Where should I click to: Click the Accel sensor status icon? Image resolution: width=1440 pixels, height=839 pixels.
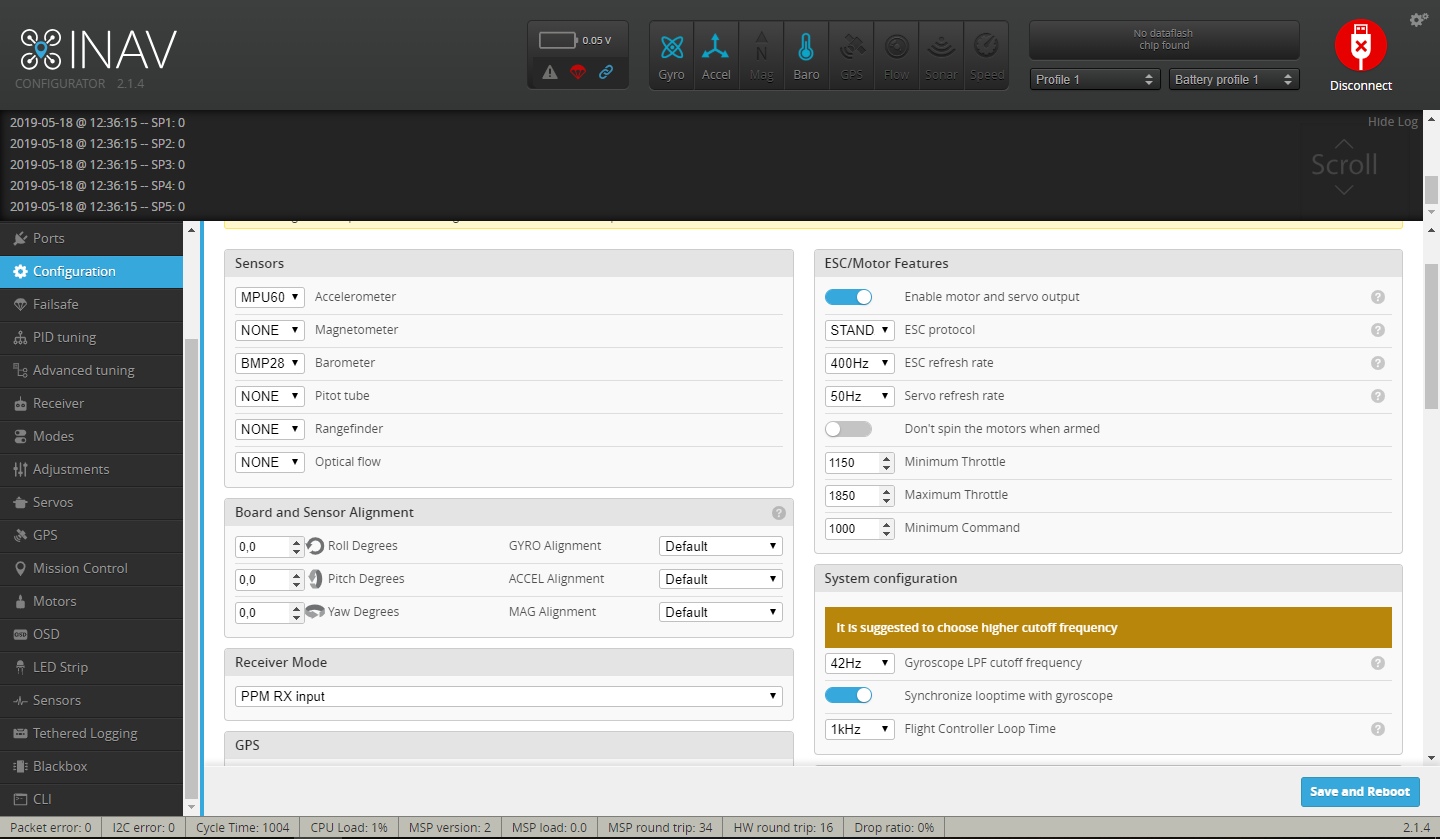pos(716,55)
